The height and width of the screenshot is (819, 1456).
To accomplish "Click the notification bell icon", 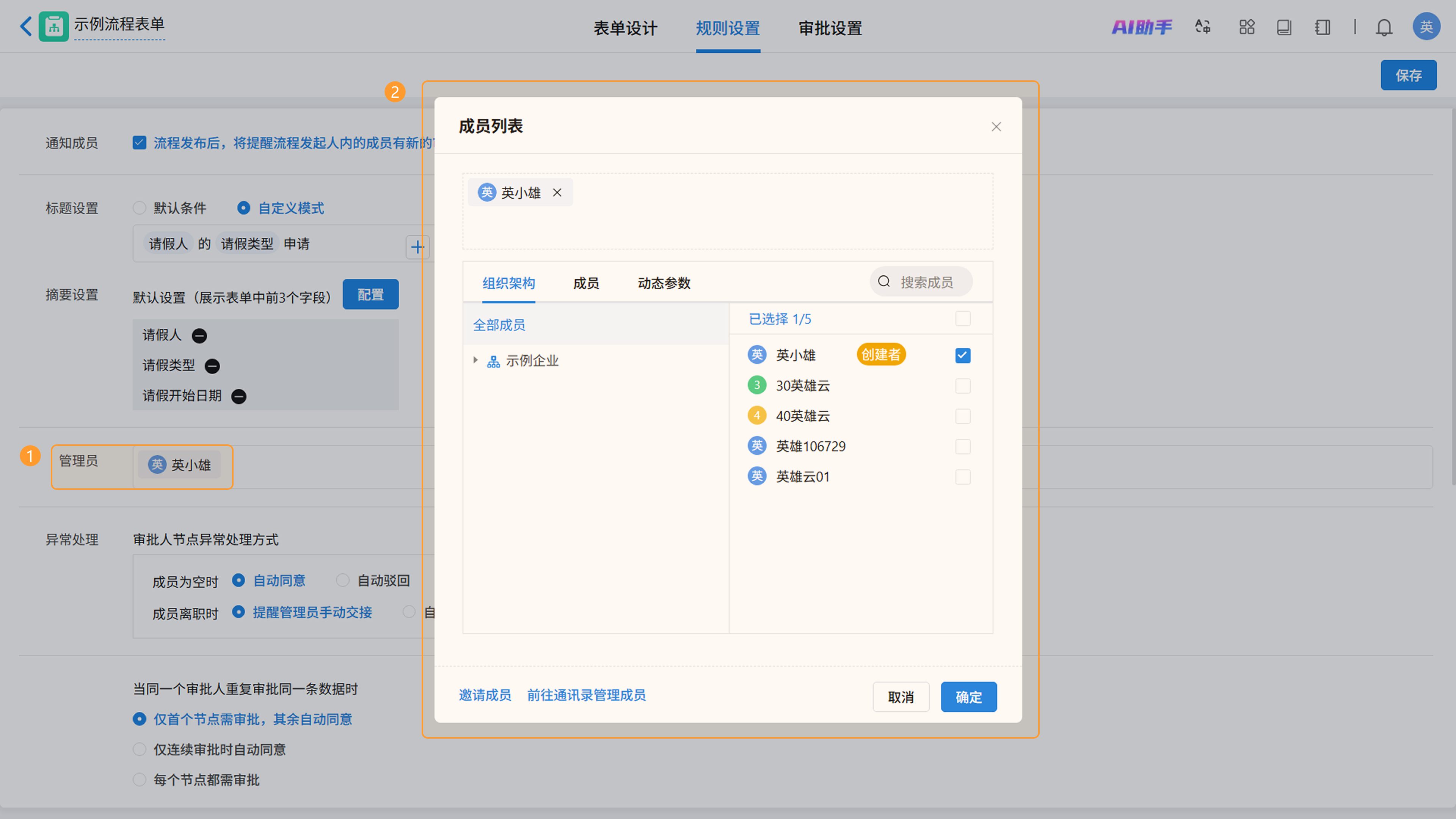I will coord(1384,27).
